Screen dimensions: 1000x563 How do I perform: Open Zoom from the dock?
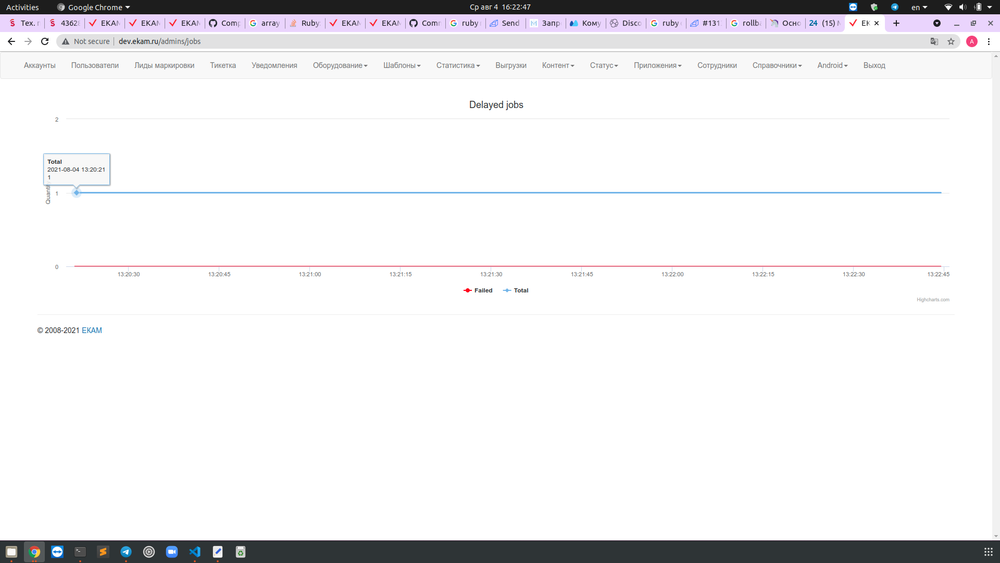(x=171, y=551)
